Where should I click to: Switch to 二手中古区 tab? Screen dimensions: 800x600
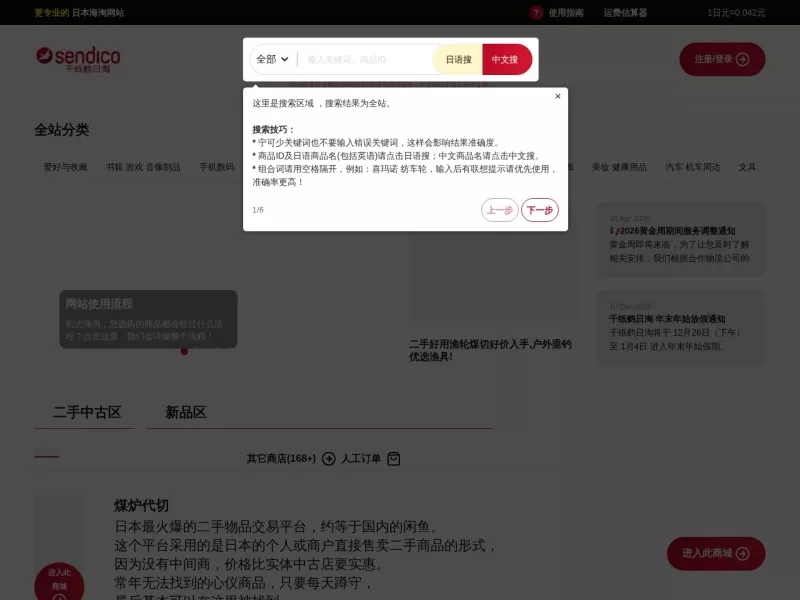pyautogui.click(x=87, y=412)
